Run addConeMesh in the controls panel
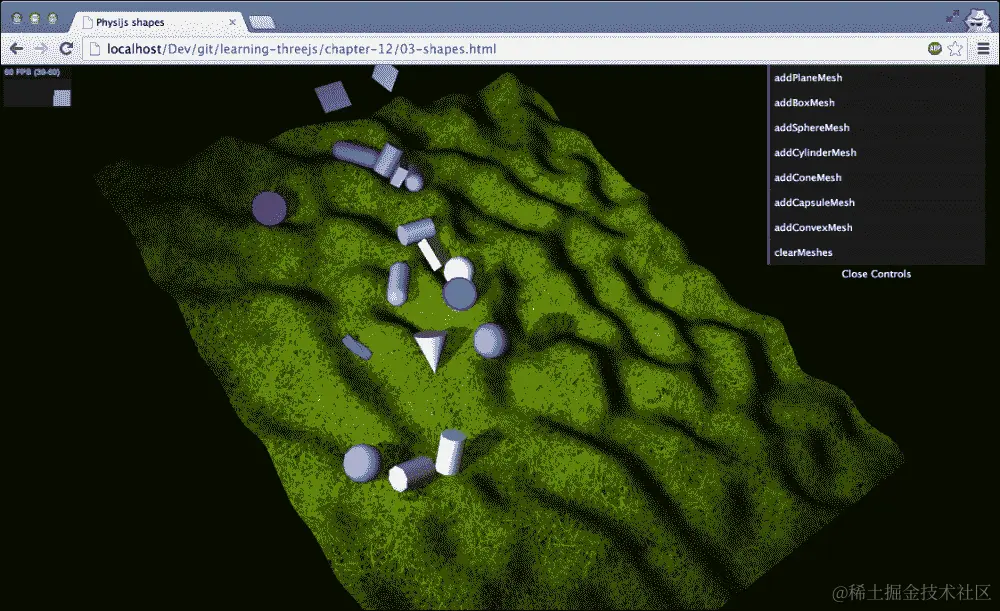The image size is (1000, 611). (x=876, y=177)
